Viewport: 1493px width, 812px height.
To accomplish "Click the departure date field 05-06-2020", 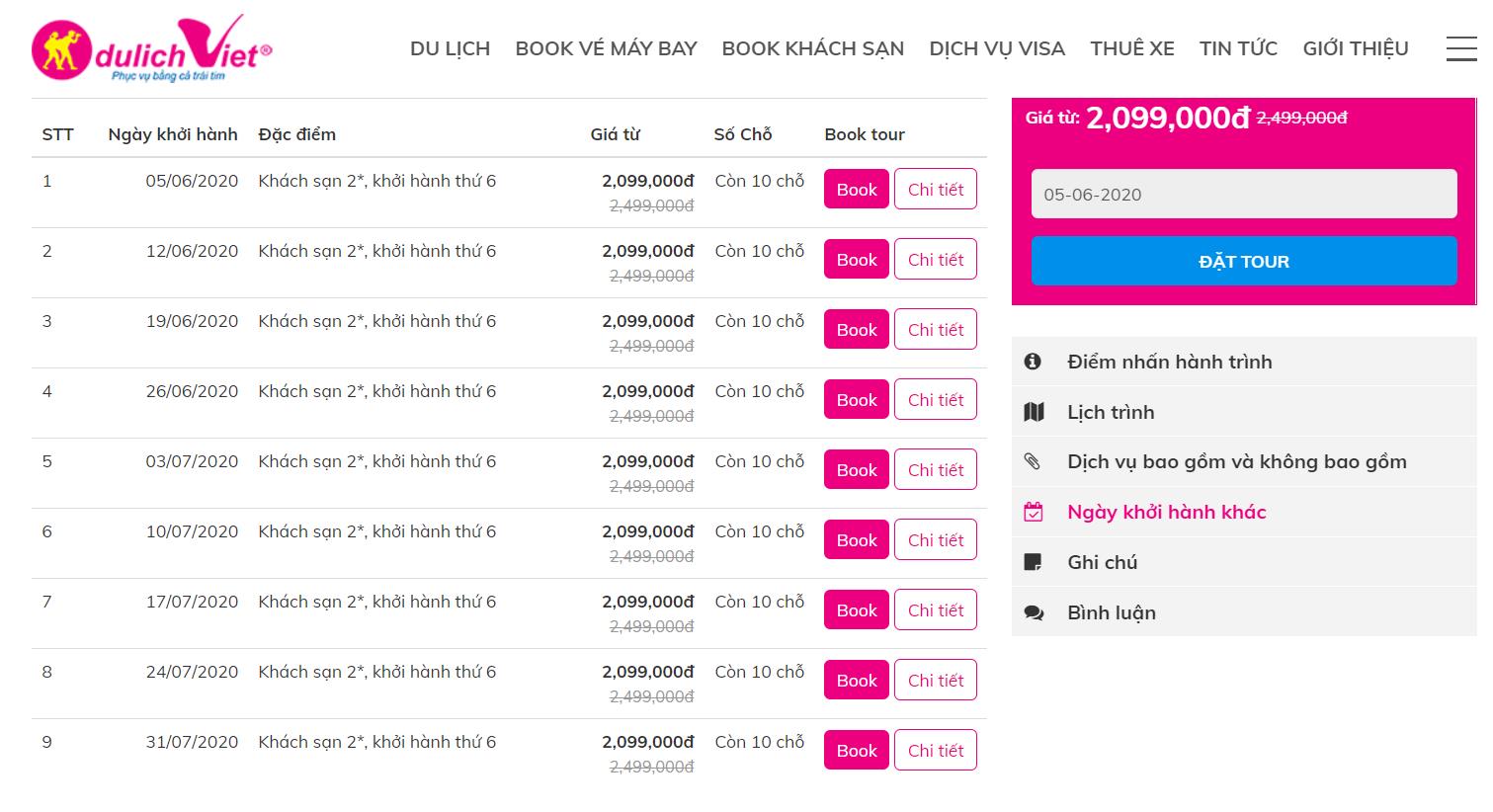I will coord(1244,194).
